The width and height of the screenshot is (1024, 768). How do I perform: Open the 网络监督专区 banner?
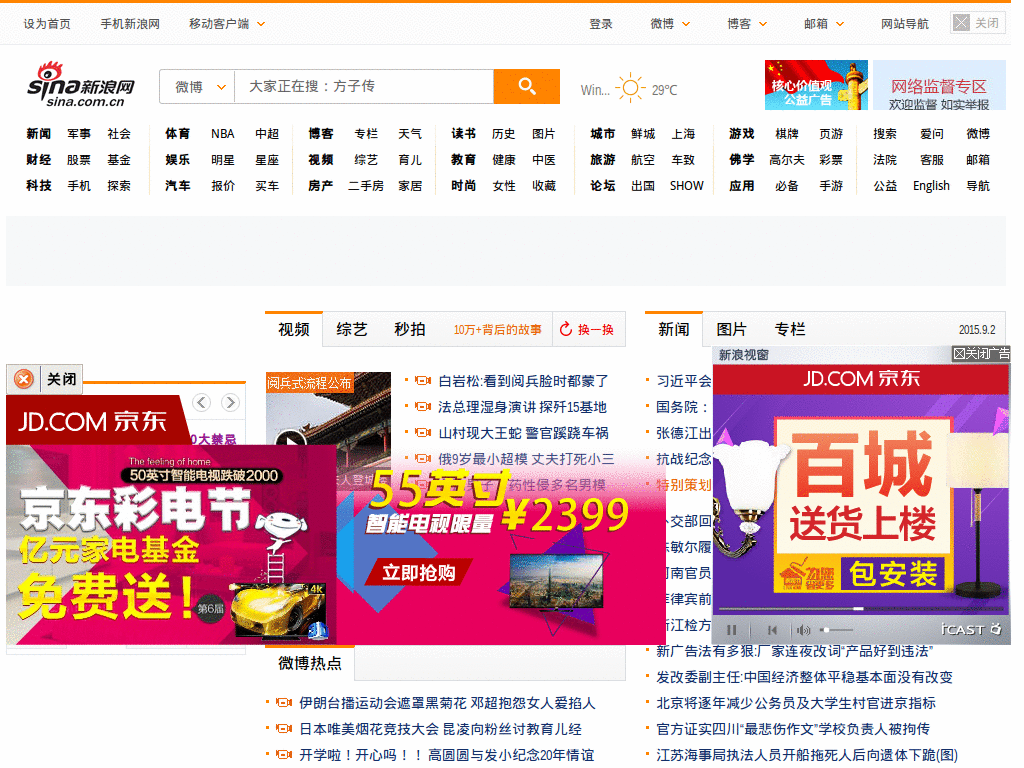point(939,85)
